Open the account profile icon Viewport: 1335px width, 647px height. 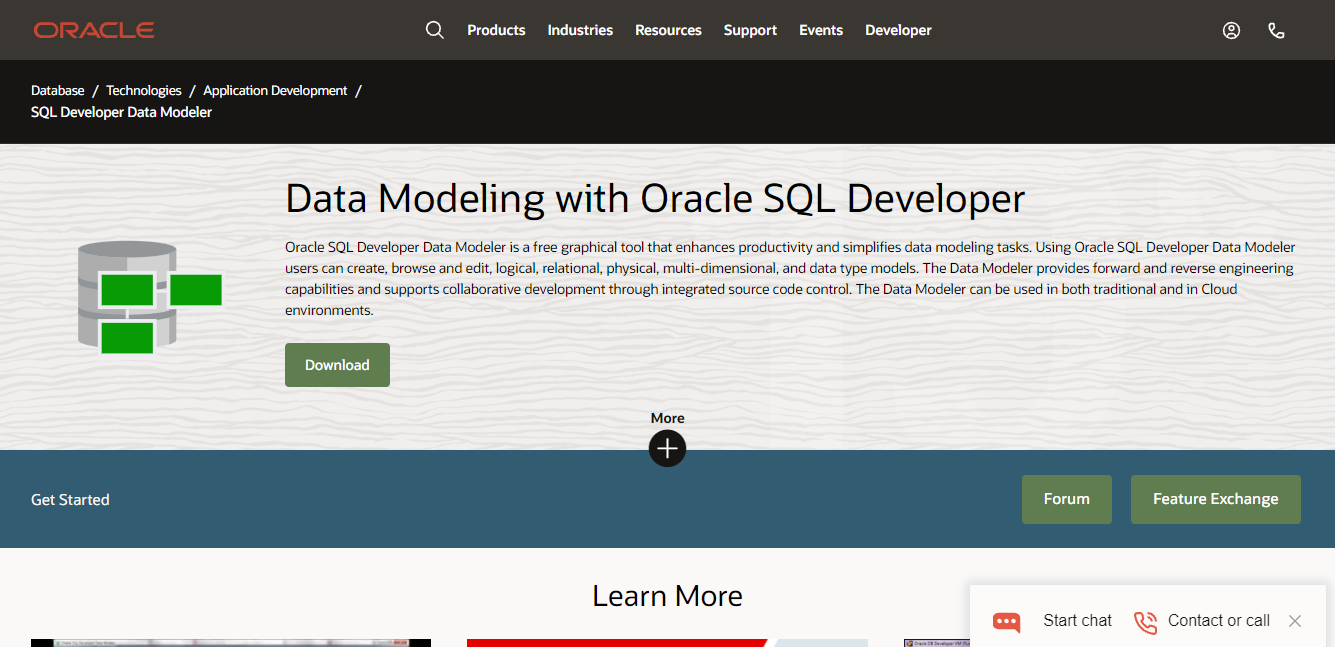click(x=1231, y=30)
